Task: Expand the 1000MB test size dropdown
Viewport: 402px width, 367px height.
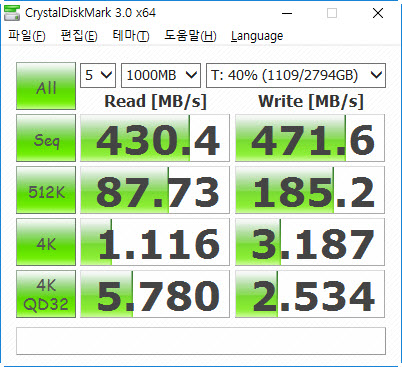Action: (161, 75)
